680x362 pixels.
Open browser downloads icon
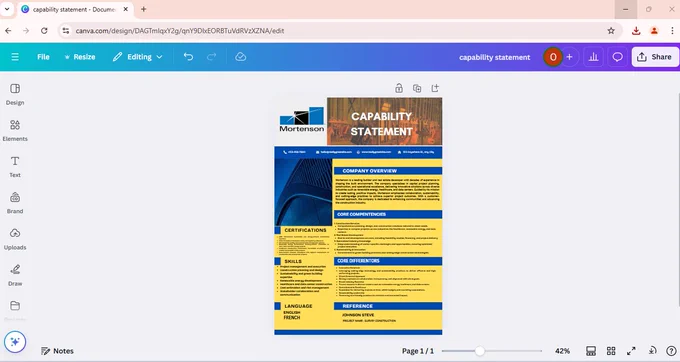pyautogui.click(x=636, y=31)
